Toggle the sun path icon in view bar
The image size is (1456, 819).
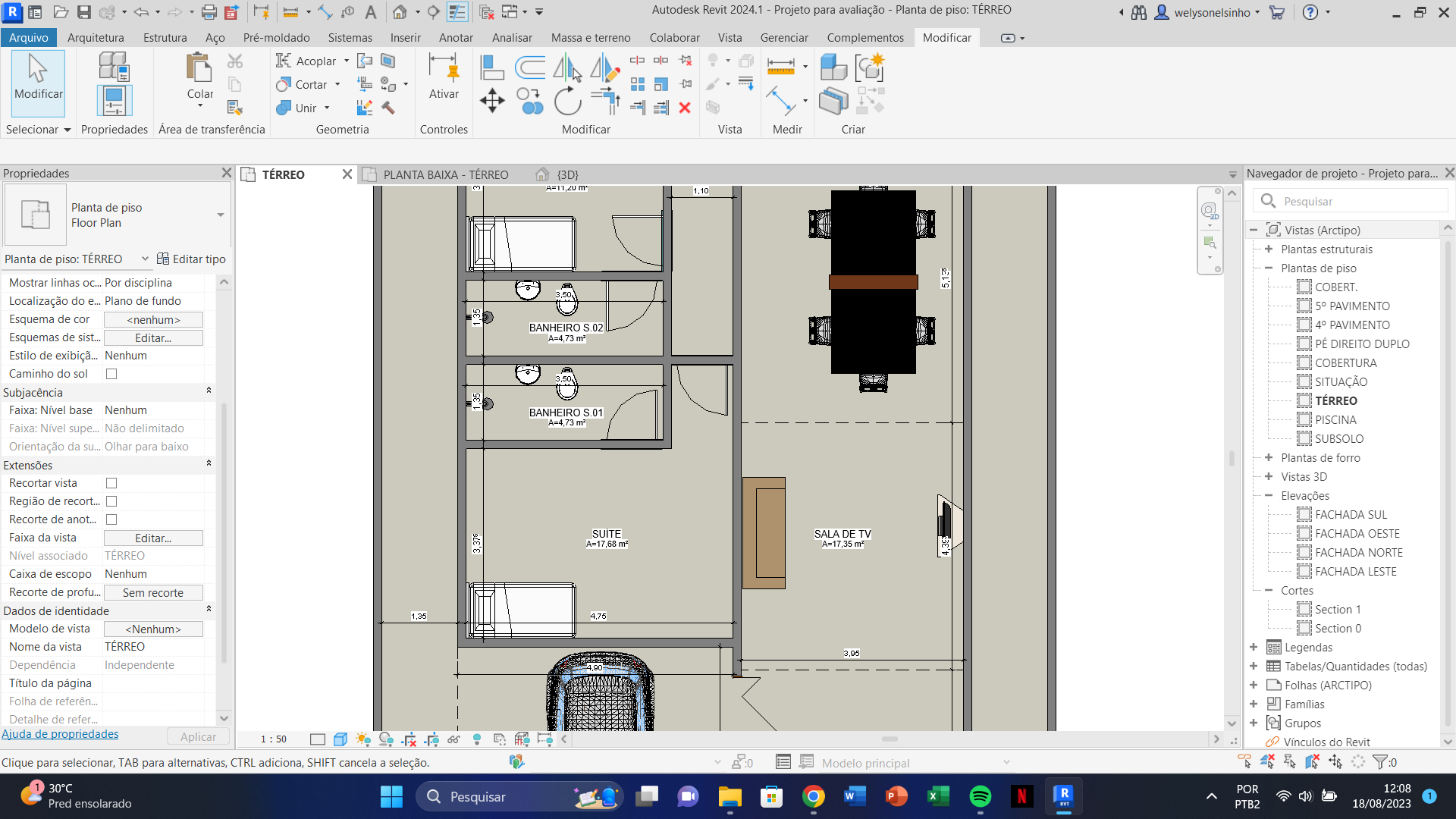[x=362, y=739]
